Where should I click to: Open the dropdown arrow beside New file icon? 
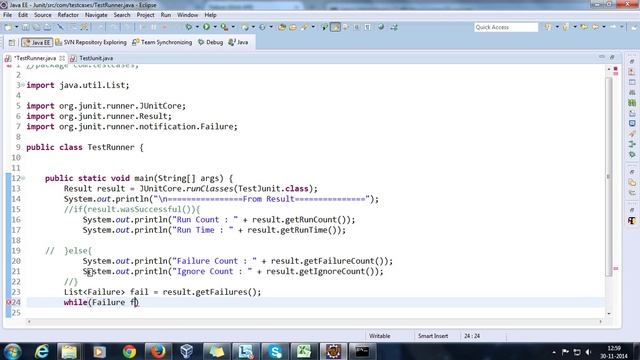coord(16,27)
